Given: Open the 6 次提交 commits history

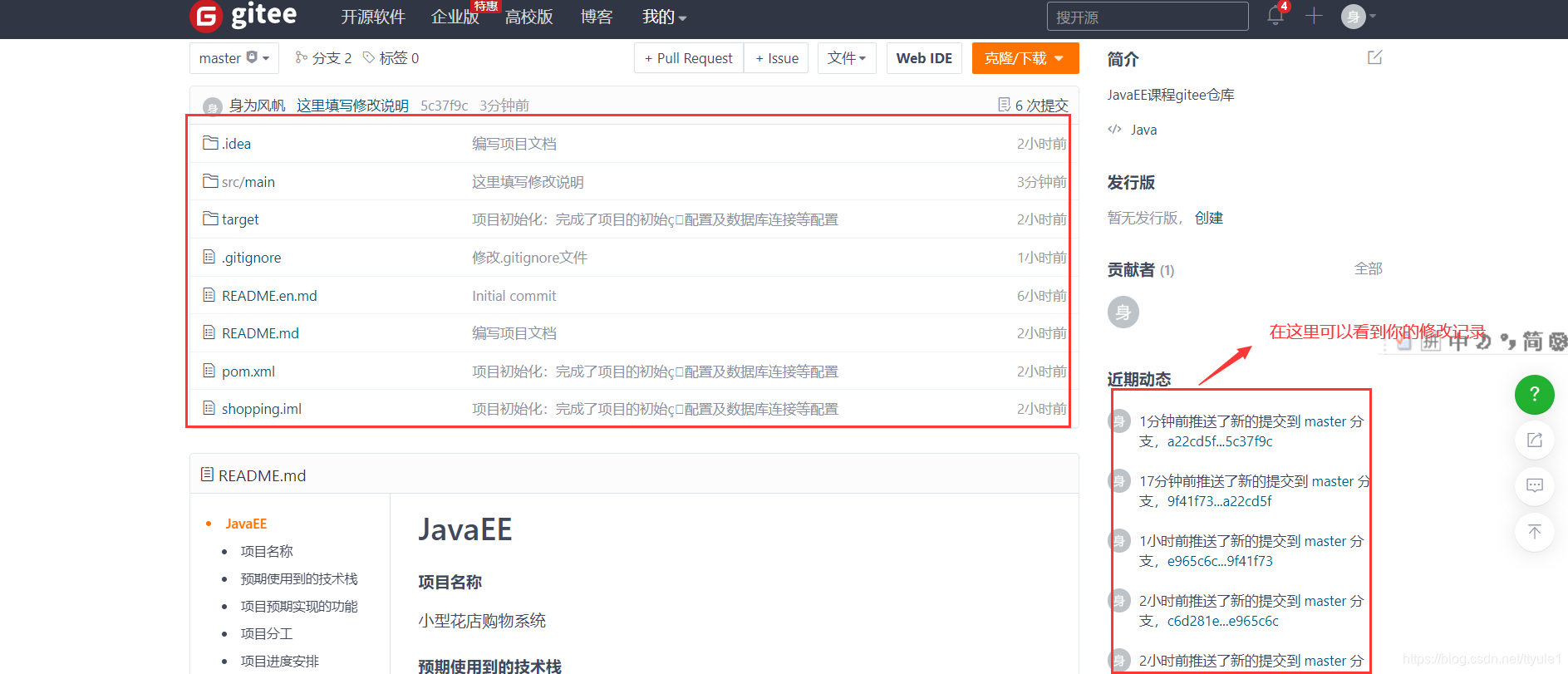Looking at the screenshot, I should pos(1033,106).
